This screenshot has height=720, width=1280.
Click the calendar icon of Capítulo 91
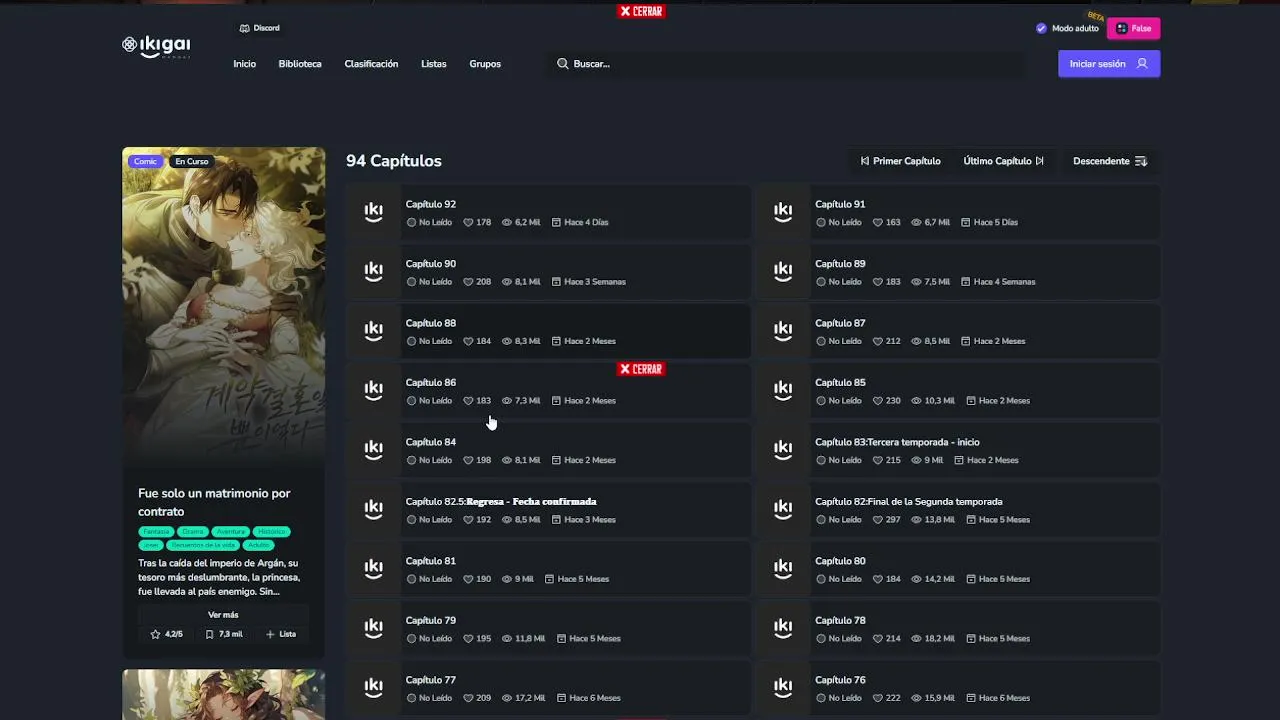pos(966,222)
